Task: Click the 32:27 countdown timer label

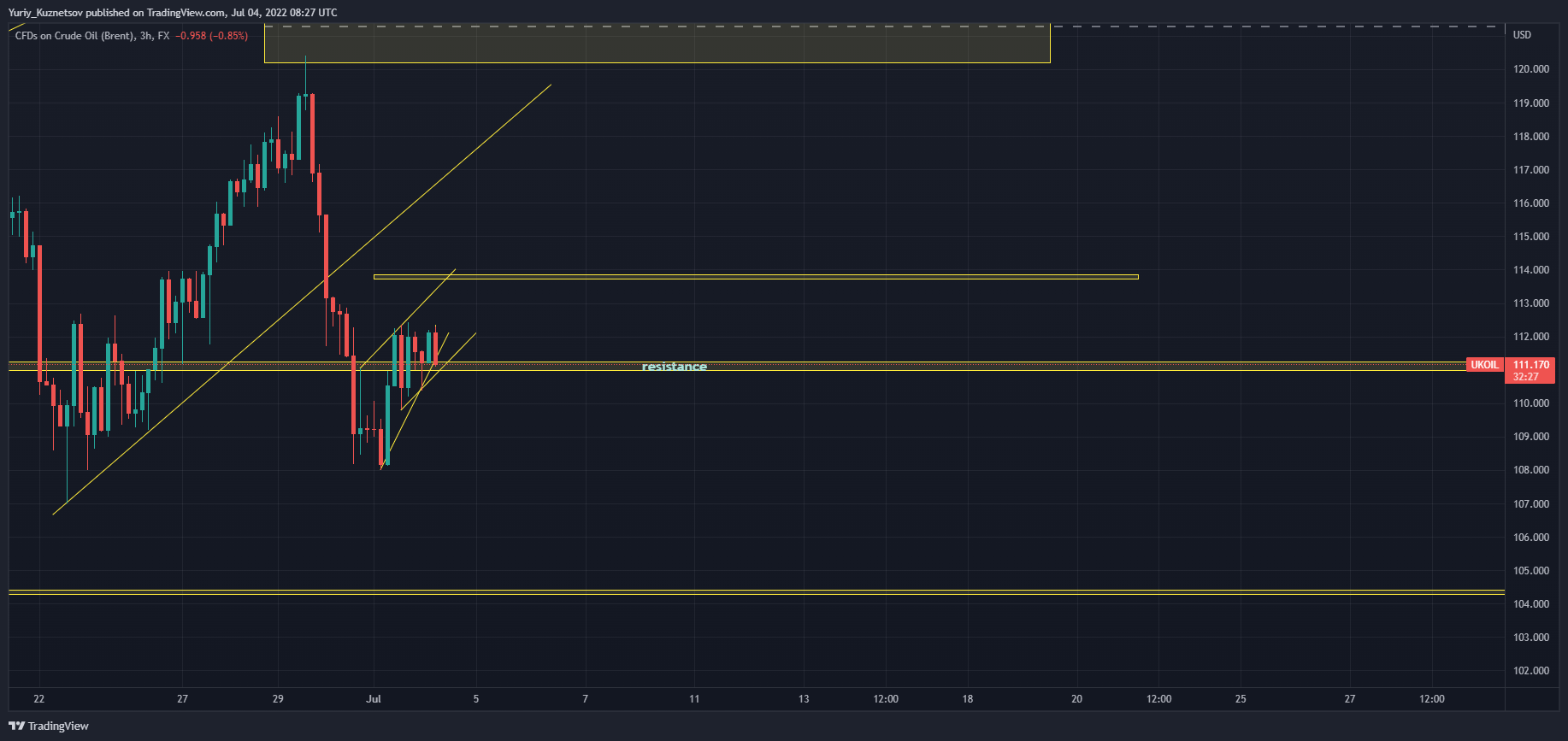Action: tap(1526, 377)
